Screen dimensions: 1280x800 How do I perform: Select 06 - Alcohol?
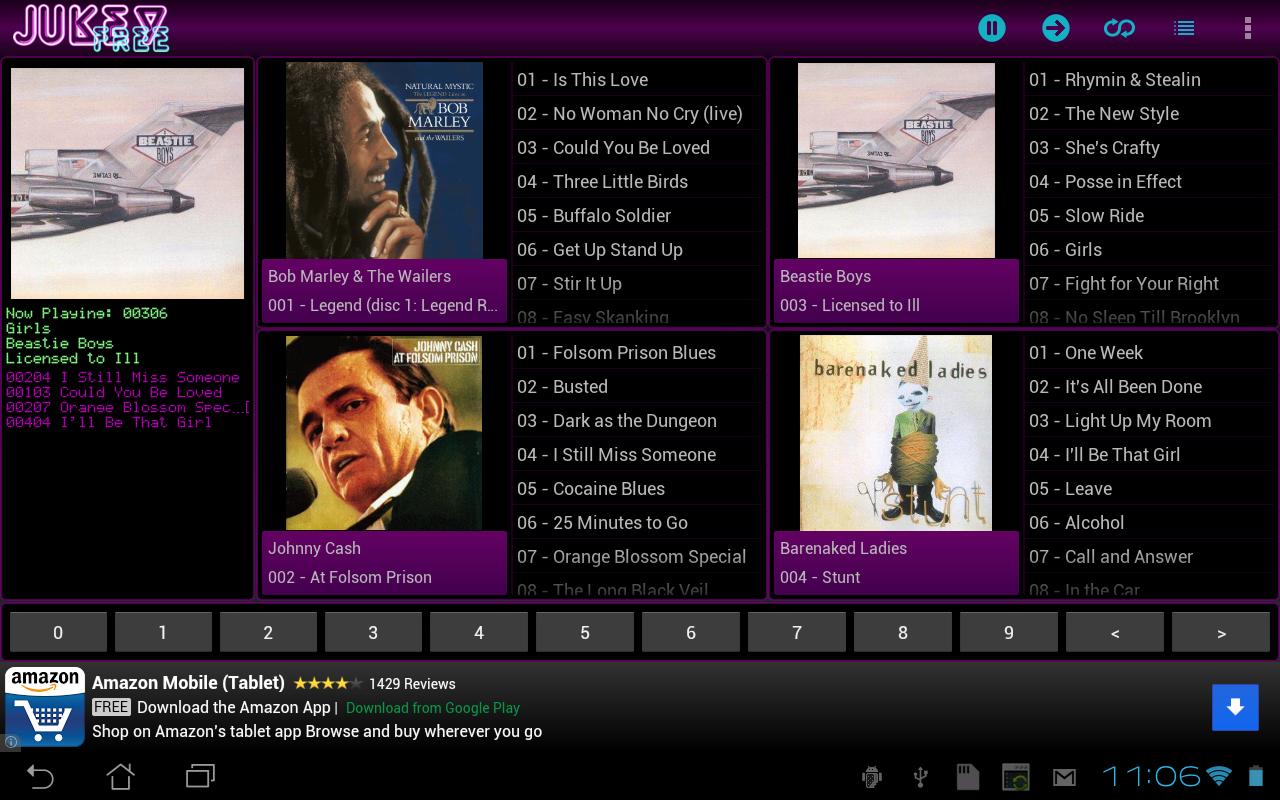1150,523
